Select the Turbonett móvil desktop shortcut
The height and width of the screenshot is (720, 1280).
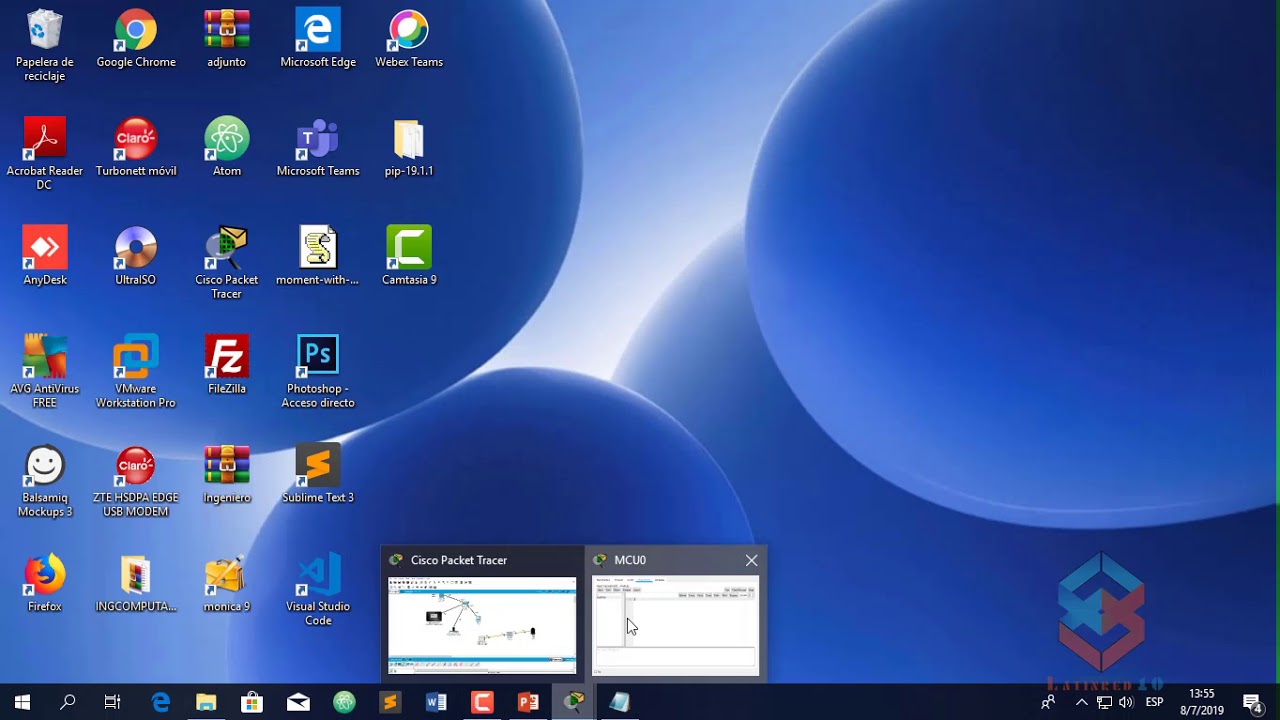click(x=136, y=148)
